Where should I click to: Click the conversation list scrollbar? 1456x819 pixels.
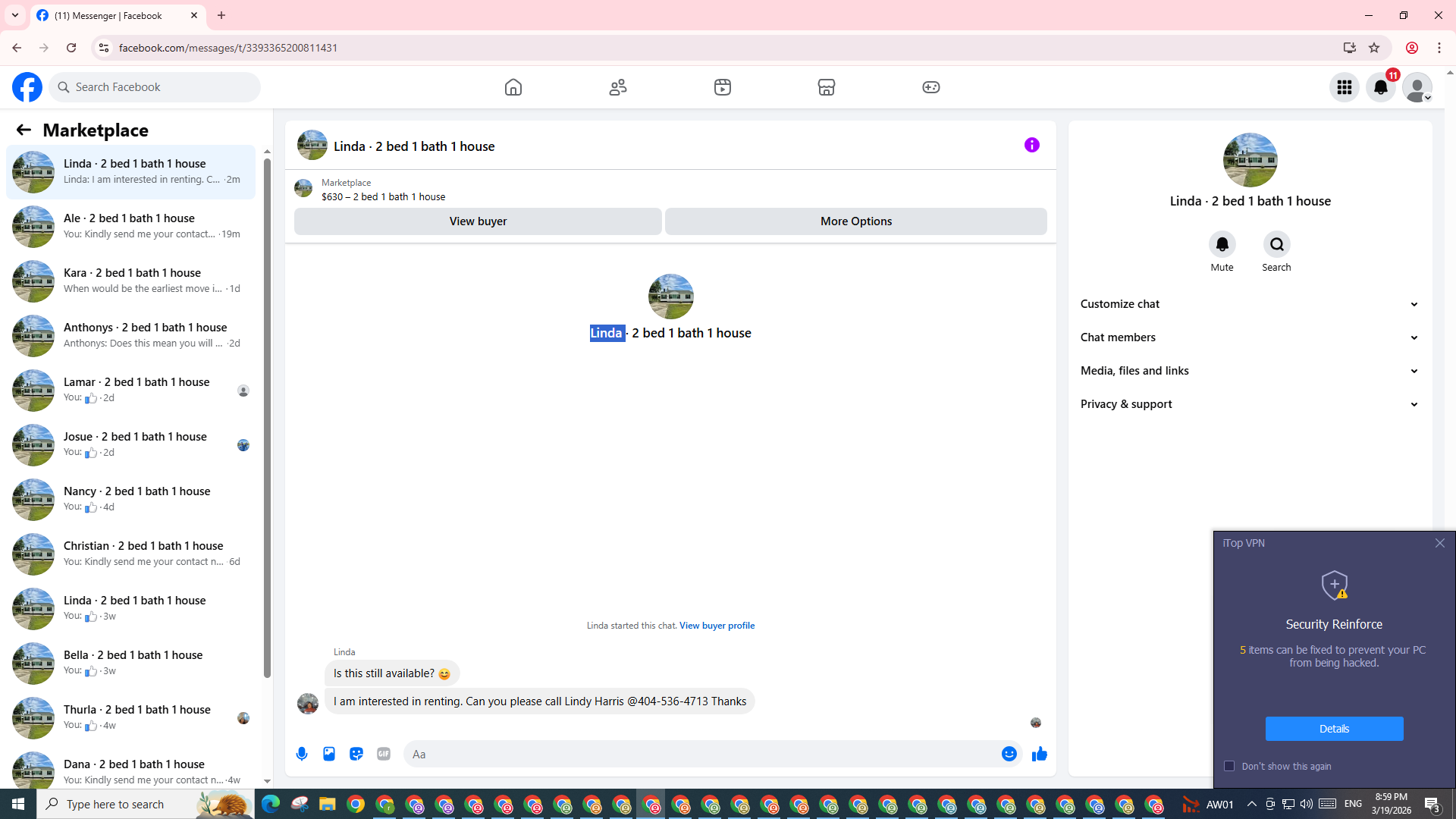coord(267,417)
